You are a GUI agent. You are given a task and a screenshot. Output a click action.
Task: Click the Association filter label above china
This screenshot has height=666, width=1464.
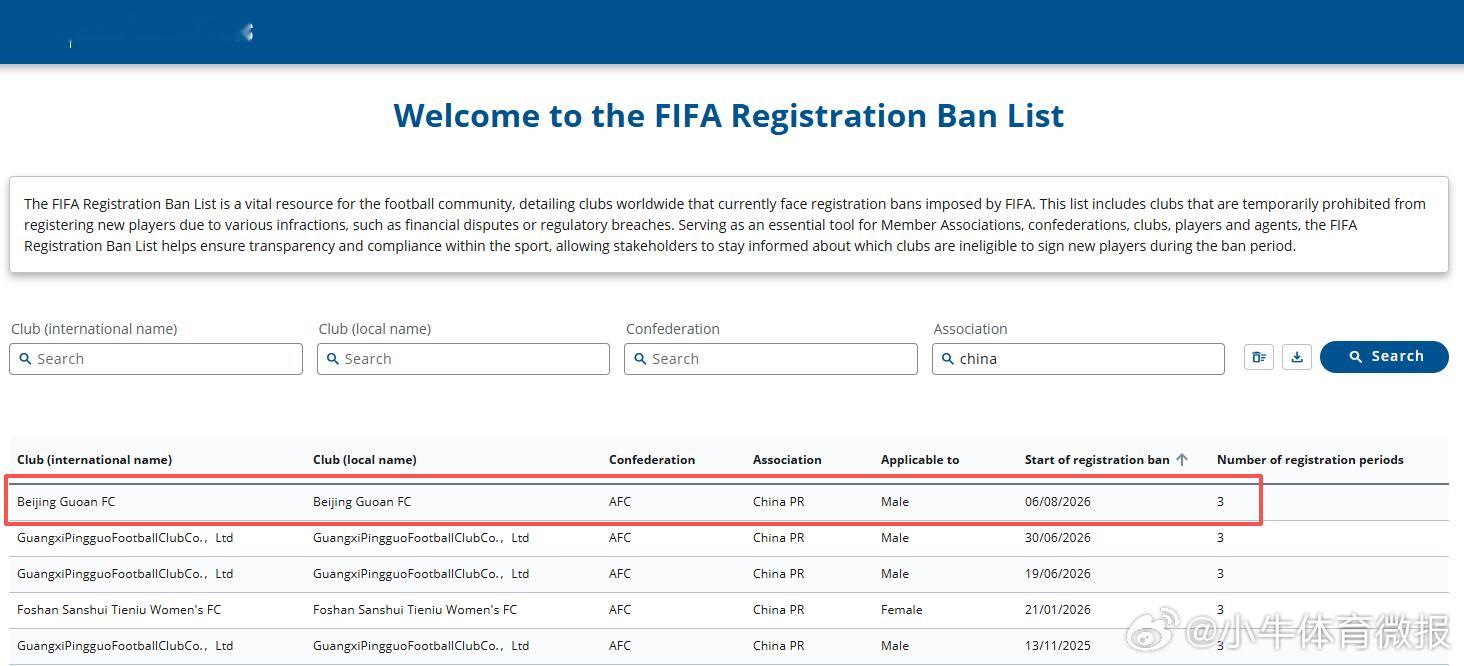click(970, 329)
